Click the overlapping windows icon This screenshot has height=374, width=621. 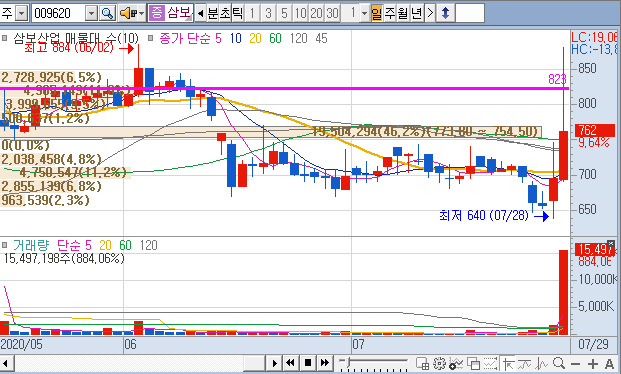click(473, 363)
